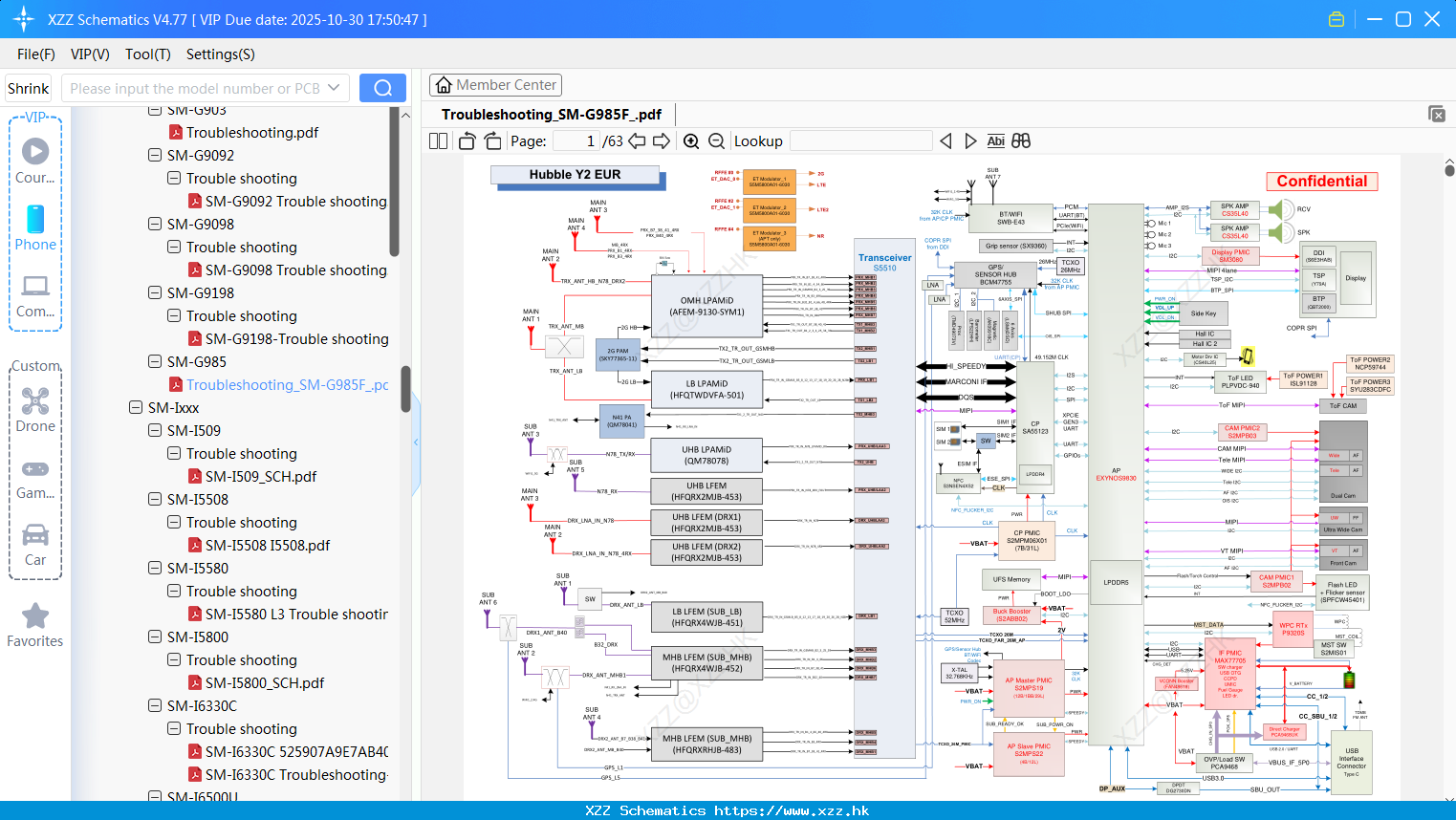Select the Troubleshooting_SM-G985F_.pdf tab

click(552, 114)
